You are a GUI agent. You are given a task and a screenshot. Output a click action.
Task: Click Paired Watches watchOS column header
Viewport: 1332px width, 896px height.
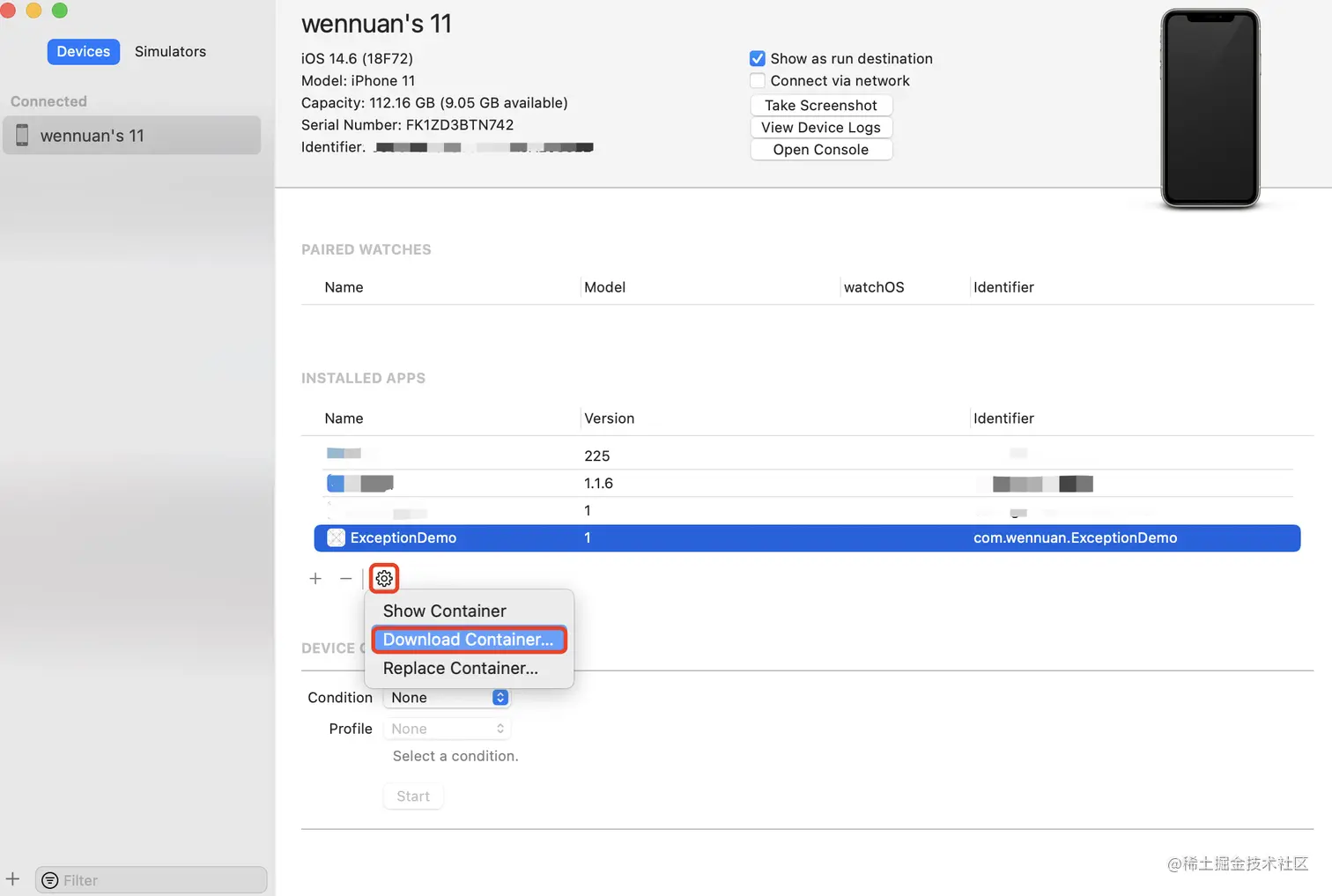pyautogui.click(x=874, y=287)
